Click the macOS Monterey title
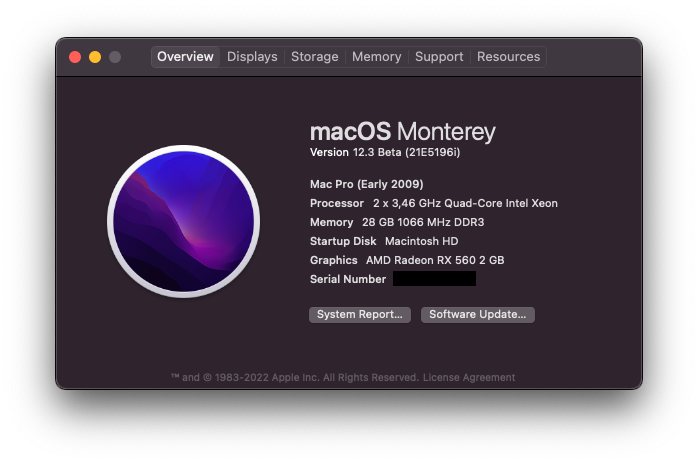The height and width of the screenshot is (463, 698). (x=402, y=132)
